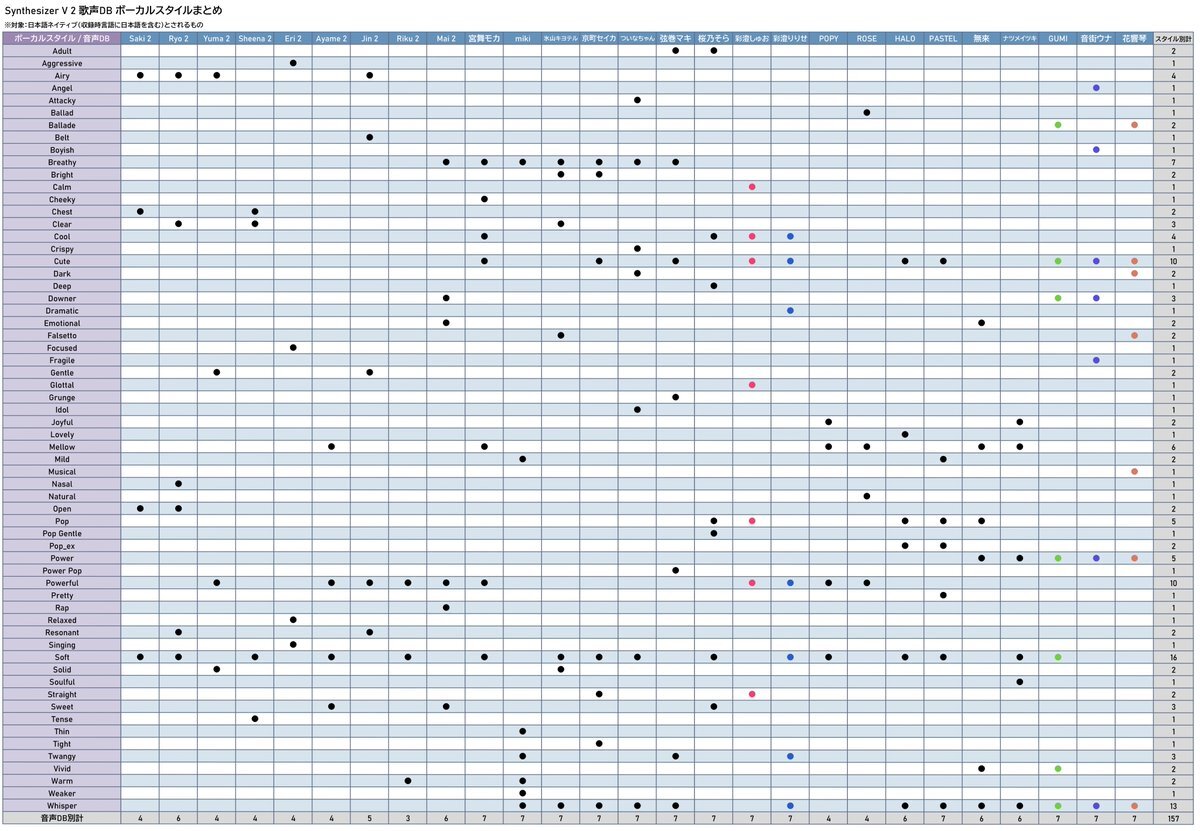Viewport: 1200px width, 831px height.
Task: Click the "Attacky" row label
Action: (62, 100)
